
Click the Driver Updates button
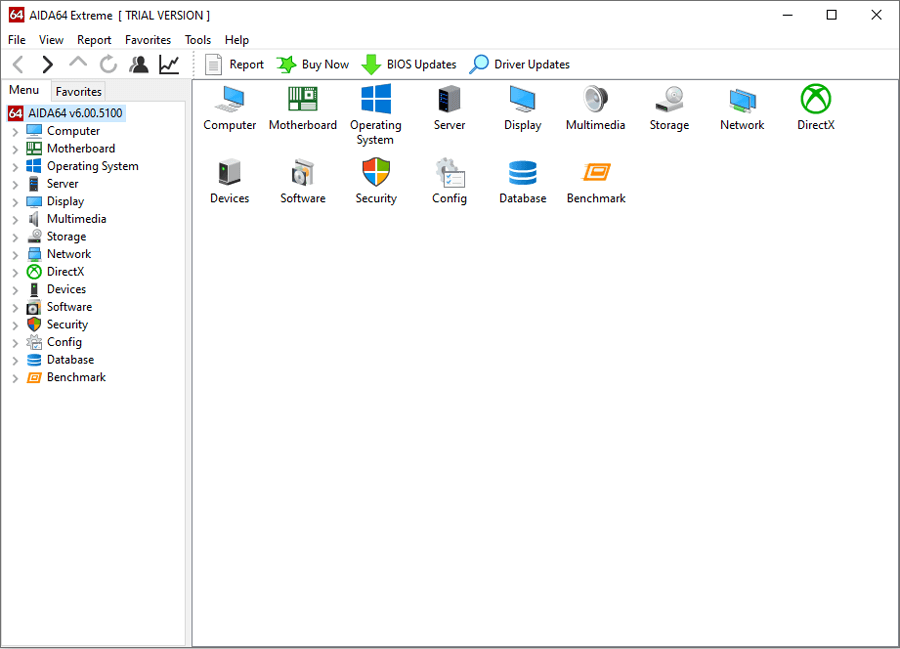[x=520, y=65]
